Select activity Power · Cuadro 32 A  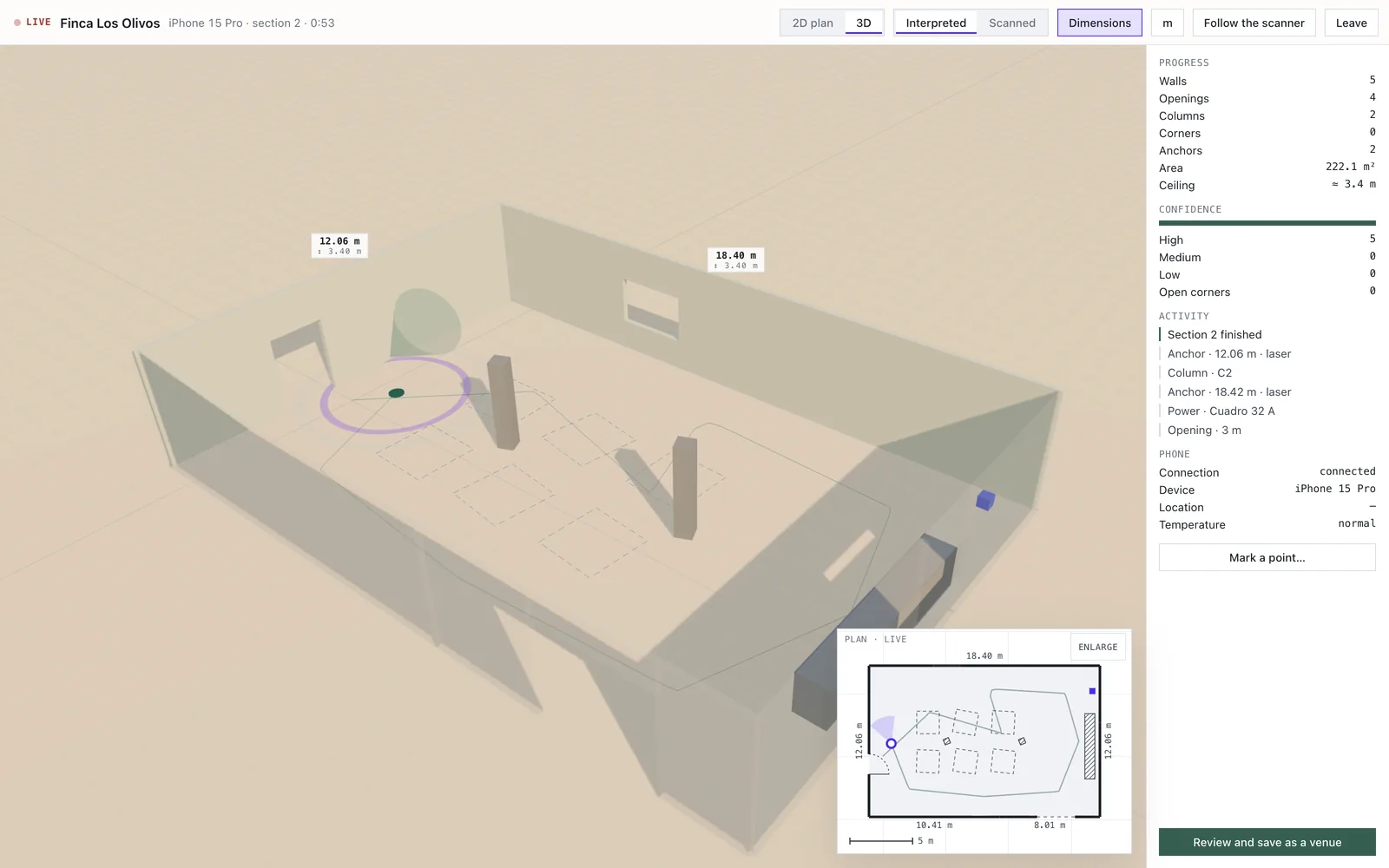(x=1267, y=411)
